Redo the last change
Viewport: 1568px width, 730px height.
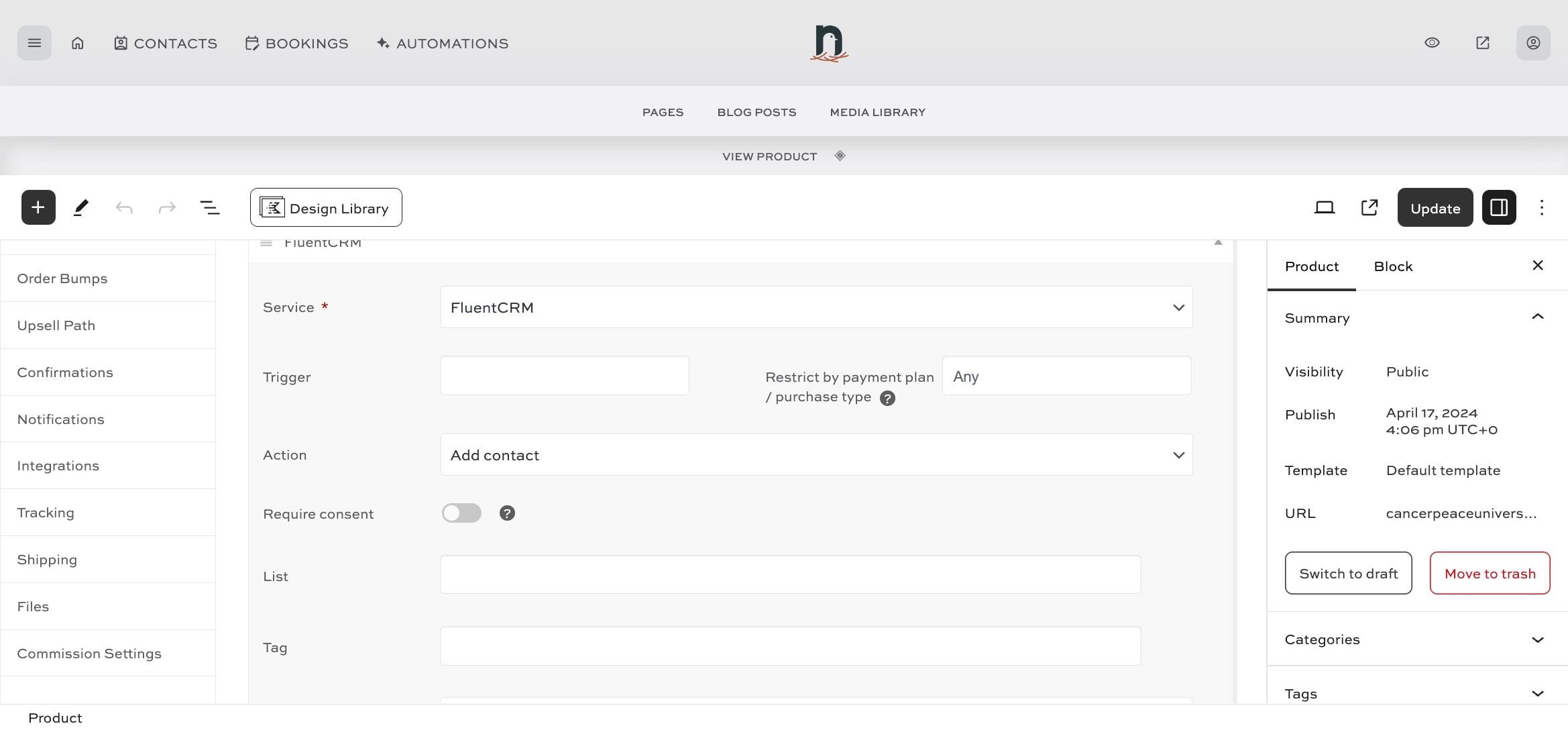click(166, 207)
